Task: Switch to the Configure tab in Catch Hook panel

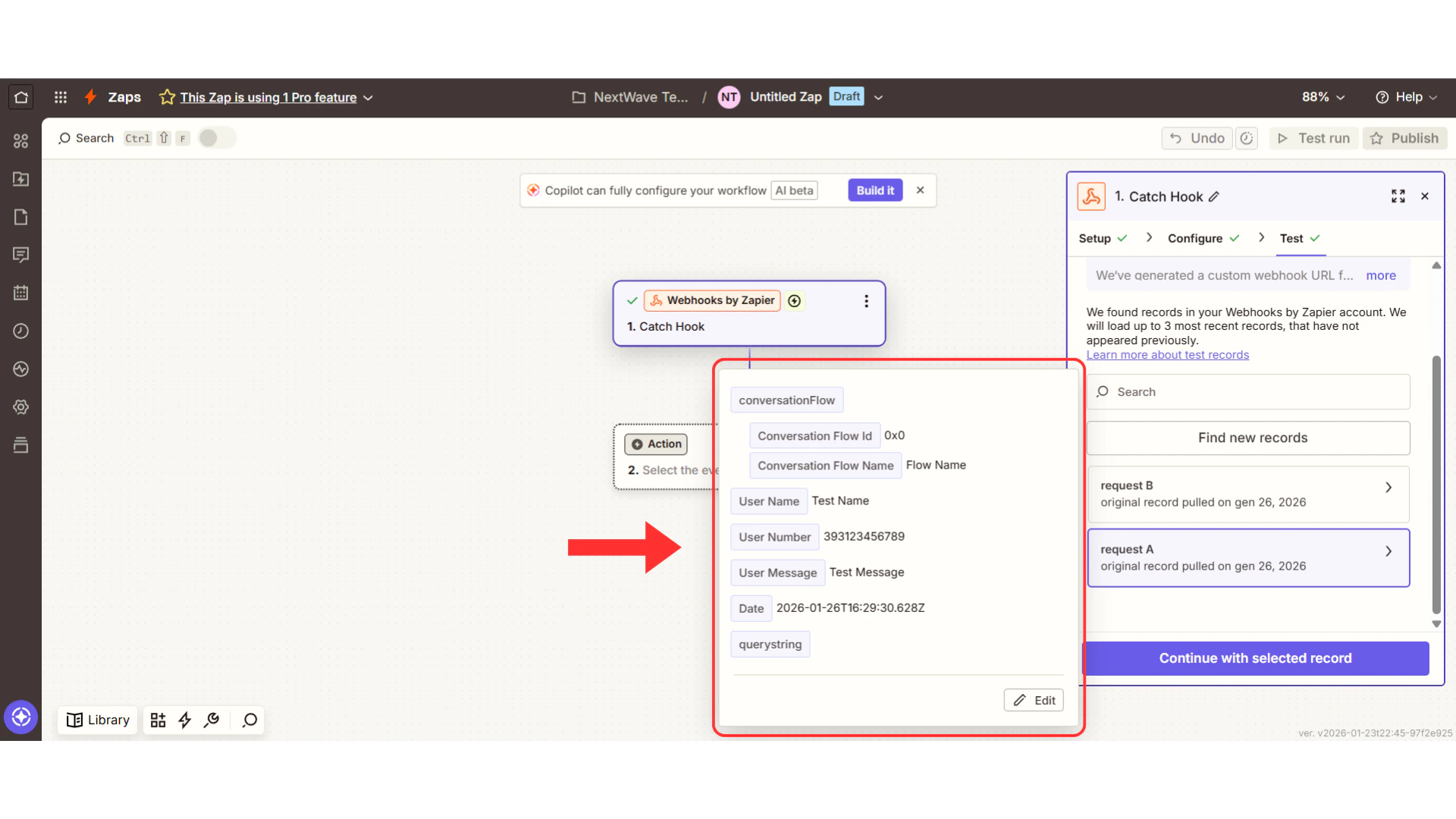Action: [x=1196, y=238]
